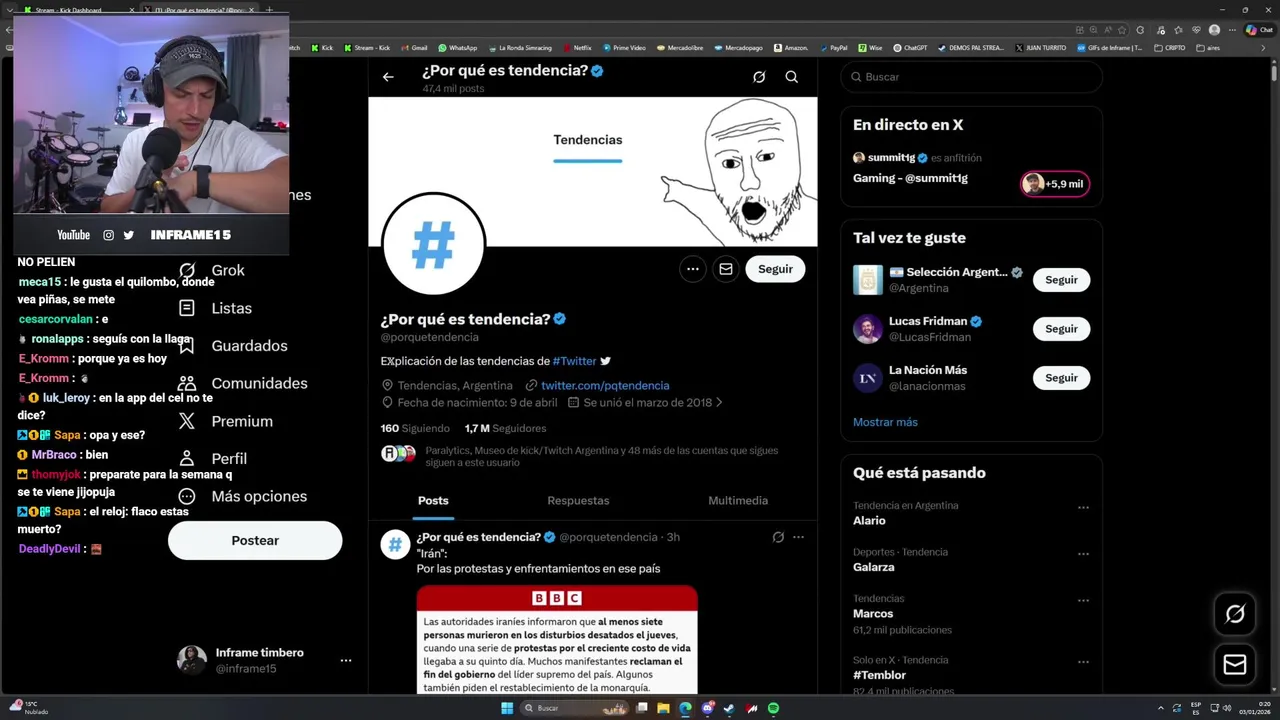
Task: Open more options for Galarza trend
Action: point(1083,553)
